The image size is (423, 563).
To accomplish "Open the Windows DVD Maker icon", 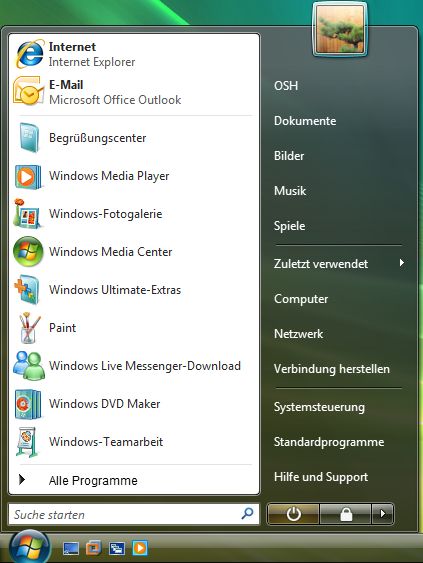I will 28,404.
